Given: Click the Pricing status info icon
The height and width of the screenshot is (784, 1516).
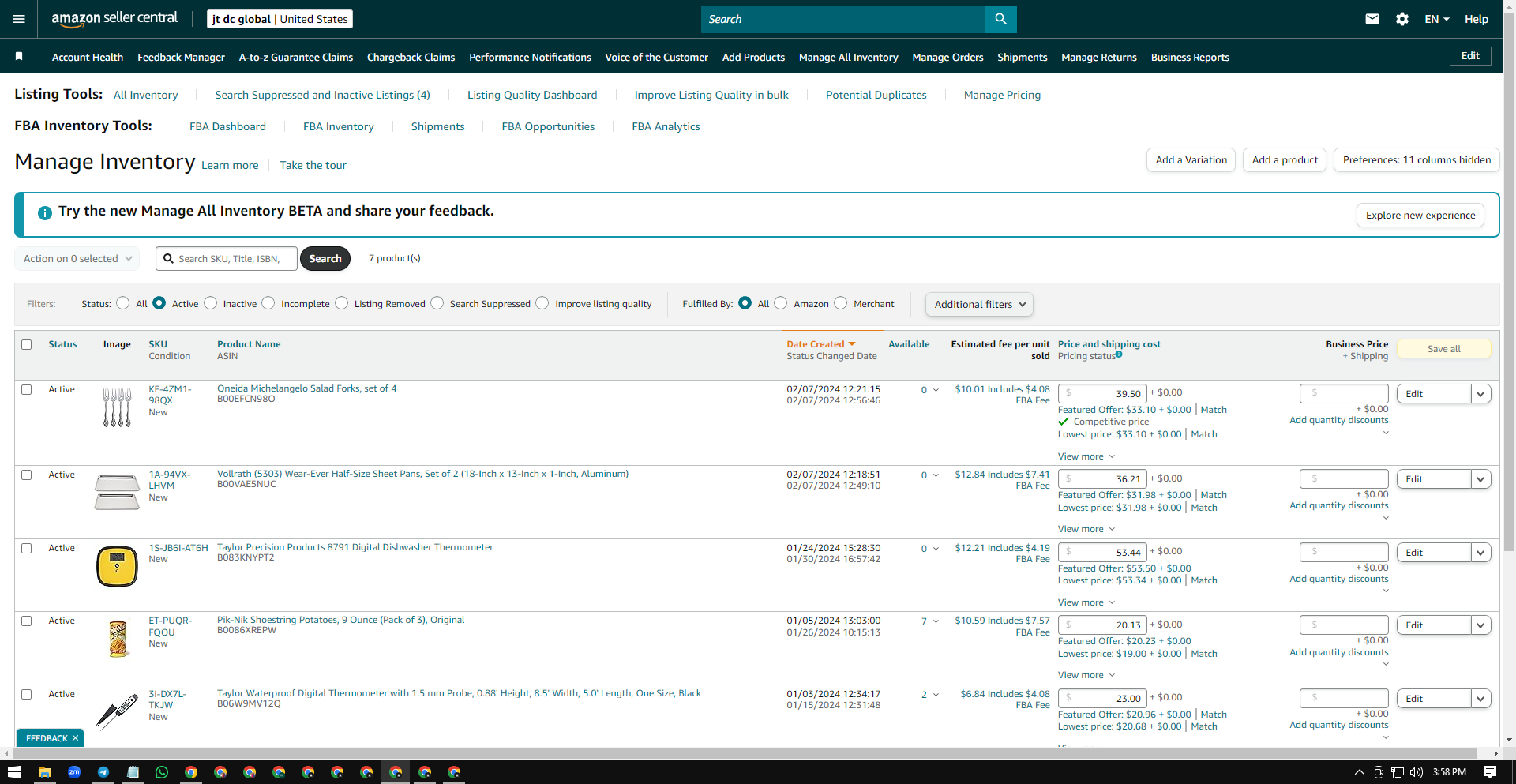Looking at the screenshot, I should pos(1119,354).
